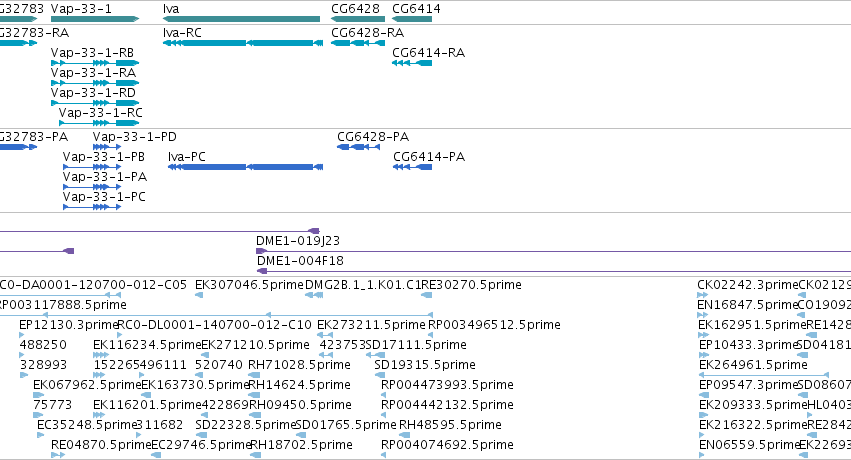The height and width of the screenshot is (460, 851).
Task: Click the EK307046.5prime EST label
Action: (x=249, y=285)
